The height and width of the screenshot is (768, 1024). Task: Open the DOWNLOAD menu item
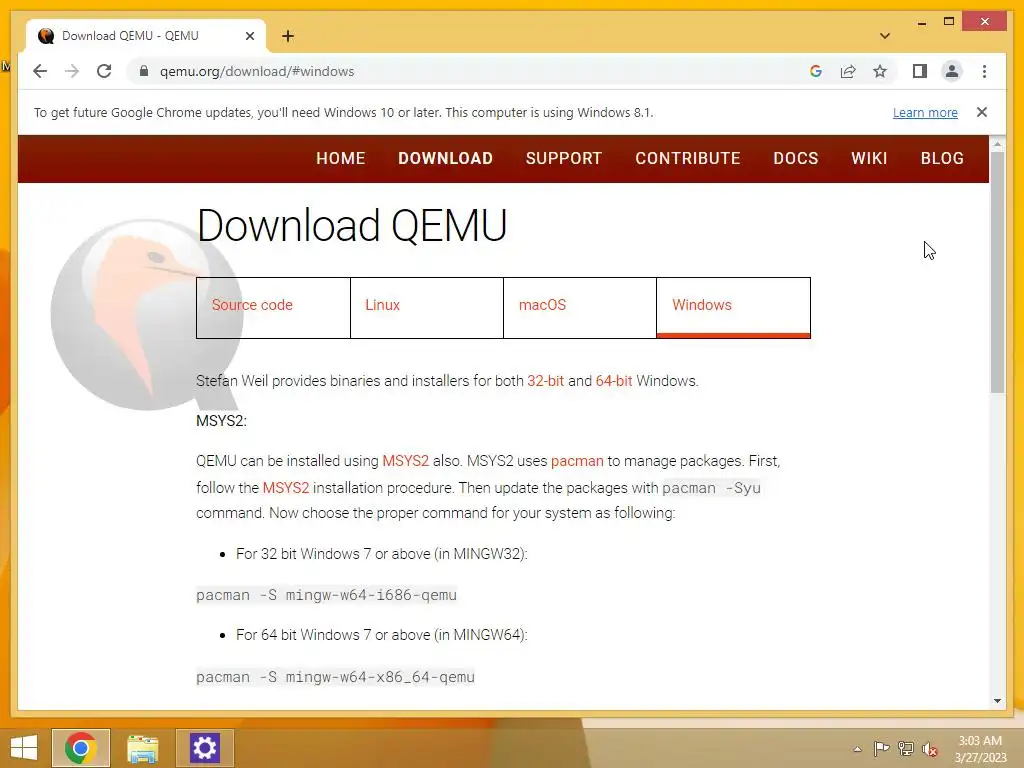[x=445, y=159]
